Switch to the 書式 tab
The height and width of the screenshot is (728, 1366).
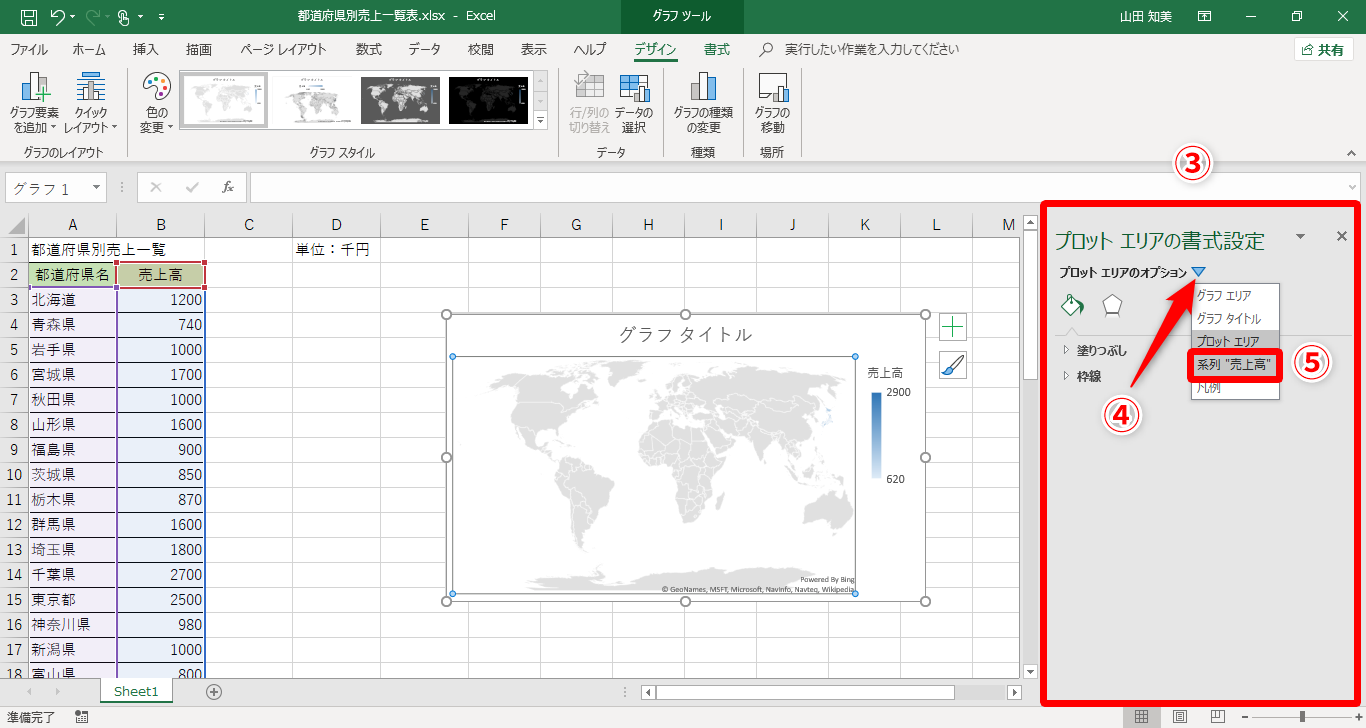[x=717, y=49]
